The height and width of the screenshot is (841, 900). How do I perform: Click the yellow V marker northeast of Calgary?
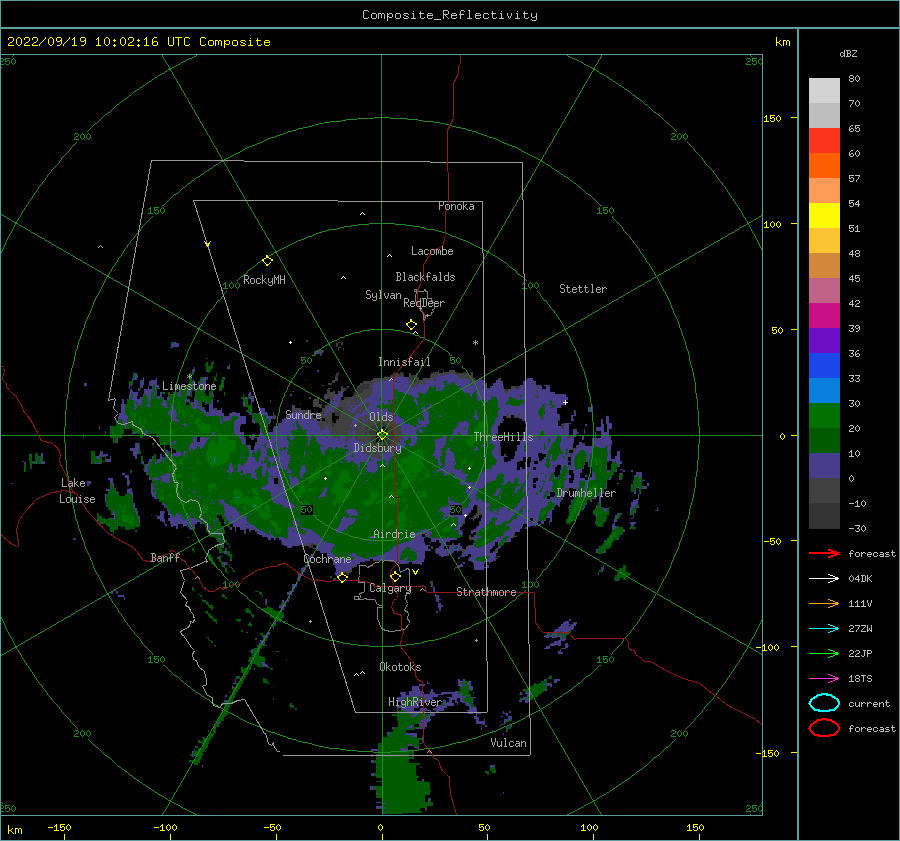415,572
